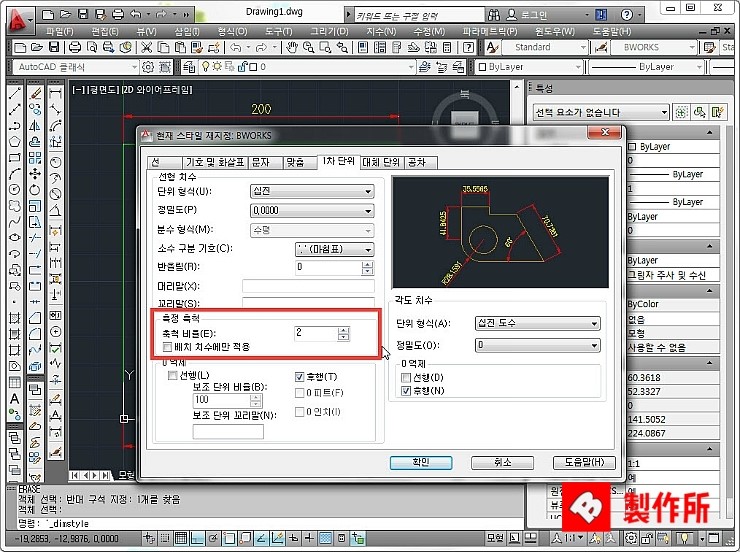Toggle grid display in status bar
Viewport: 740px width, 552px height.
180,538
